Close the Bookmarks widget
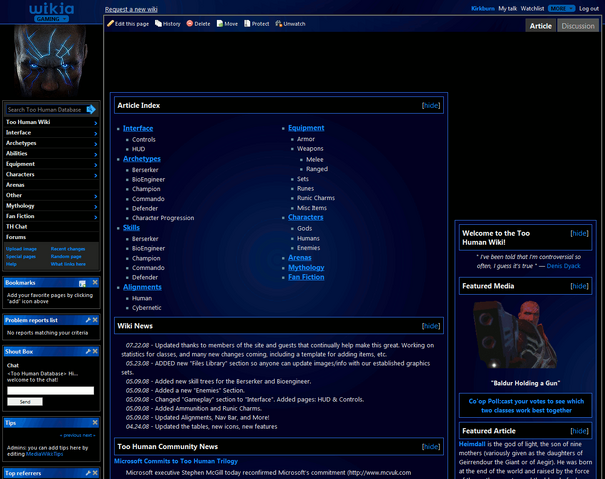This screenshot has width=605, height=479. (x=95, y=283)
